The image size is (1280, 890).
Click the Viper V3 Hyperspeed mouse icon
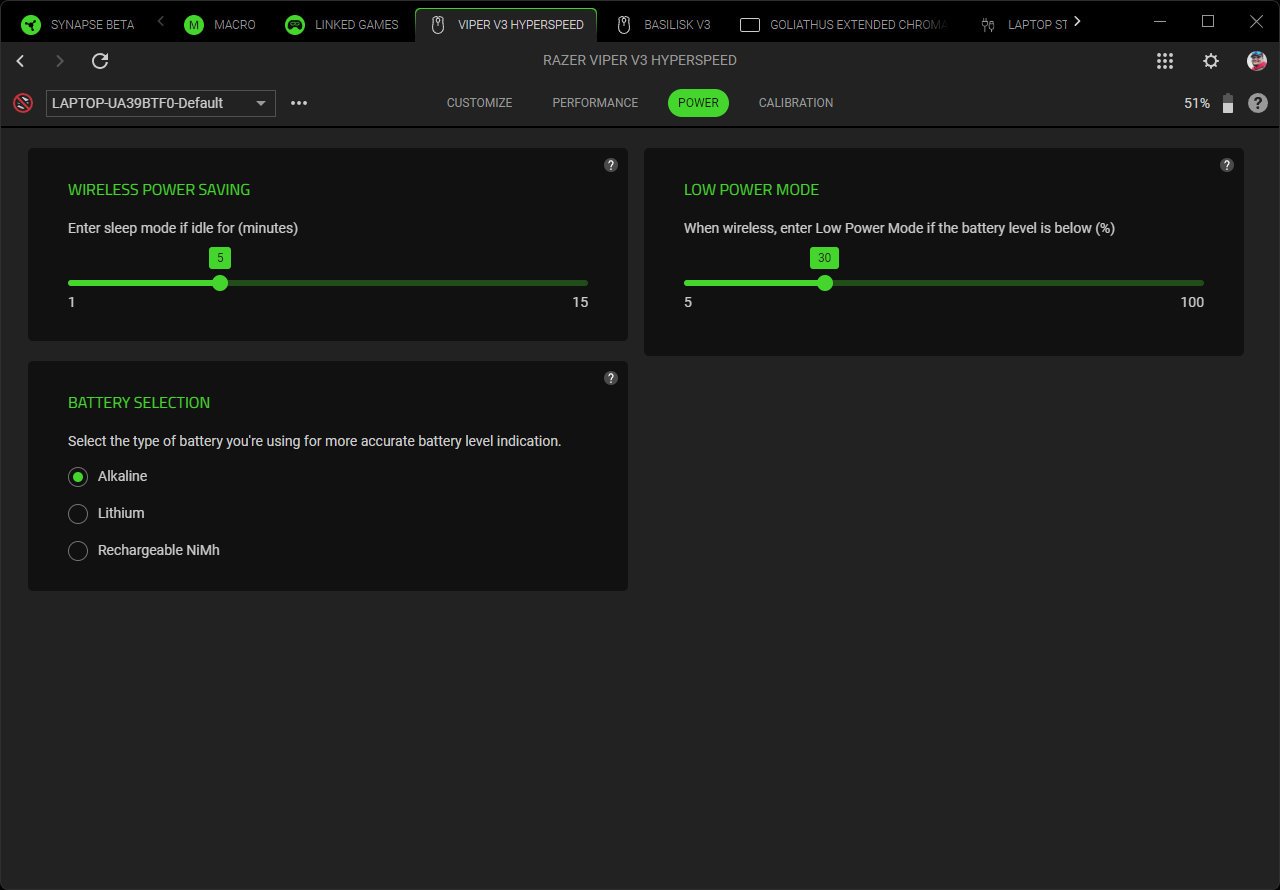[437, 24]
